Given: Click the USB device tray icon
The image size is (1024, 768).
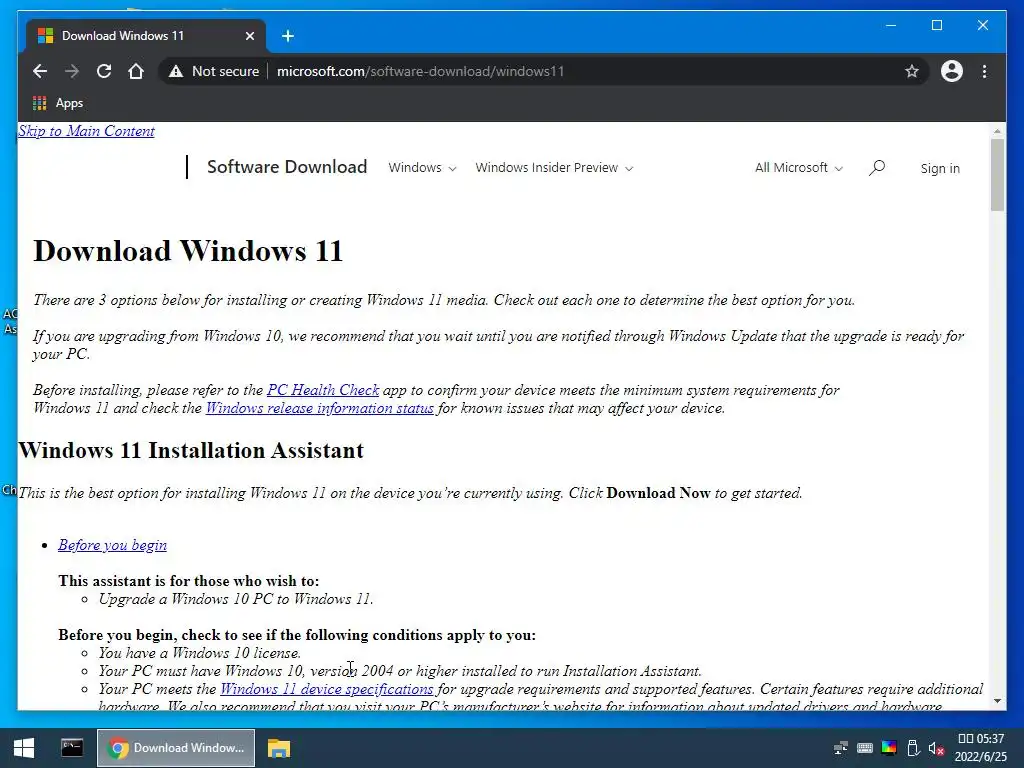Looking at the screenshot, I should tap(913, 748).
